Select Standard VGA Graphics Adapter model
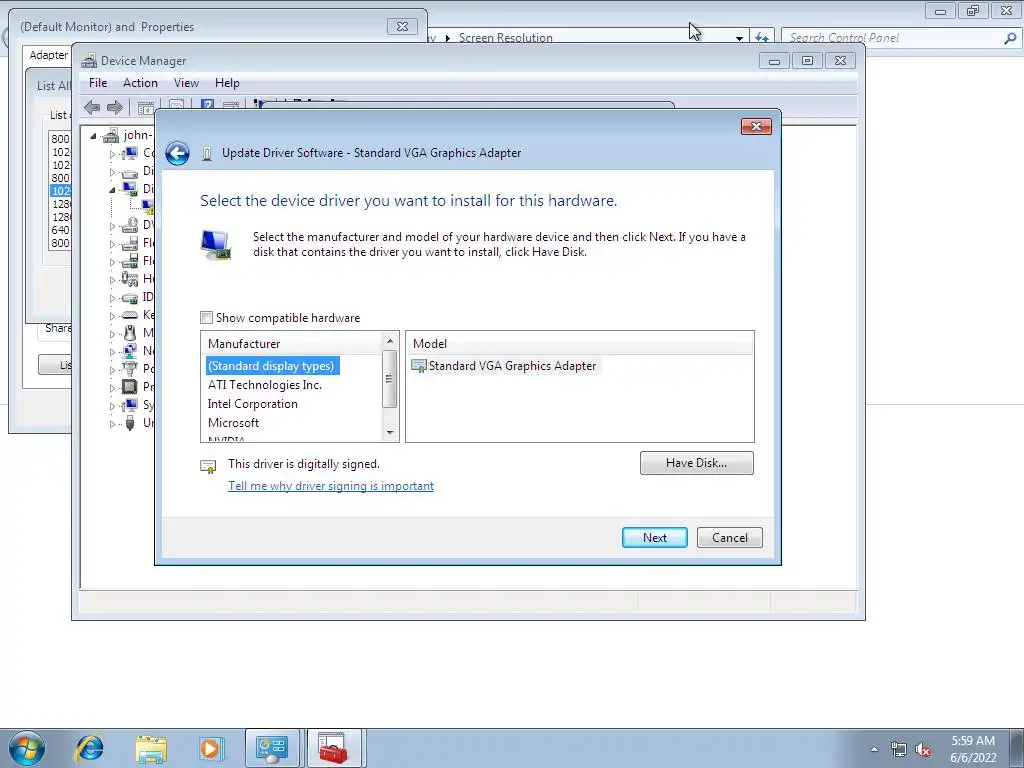 (x=504, y=366)
